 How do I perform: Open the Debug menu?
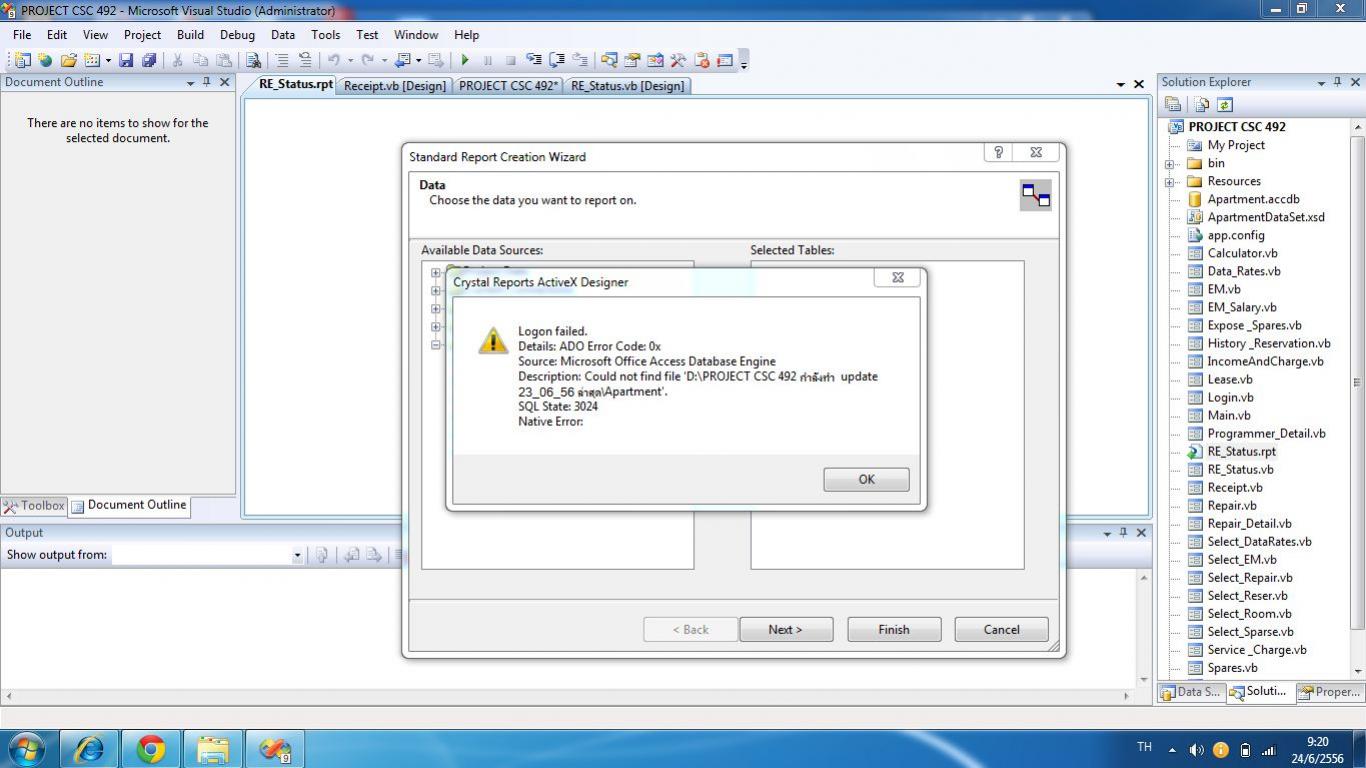pyautogui.click(x=237, y=34)
